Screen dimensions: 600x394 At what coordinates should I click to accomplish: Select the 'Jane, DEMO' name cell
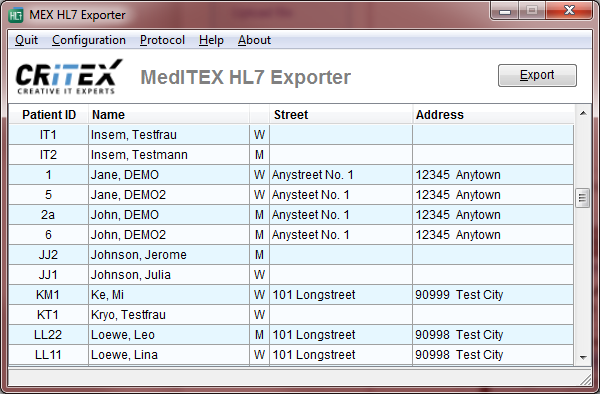(169, 175)
